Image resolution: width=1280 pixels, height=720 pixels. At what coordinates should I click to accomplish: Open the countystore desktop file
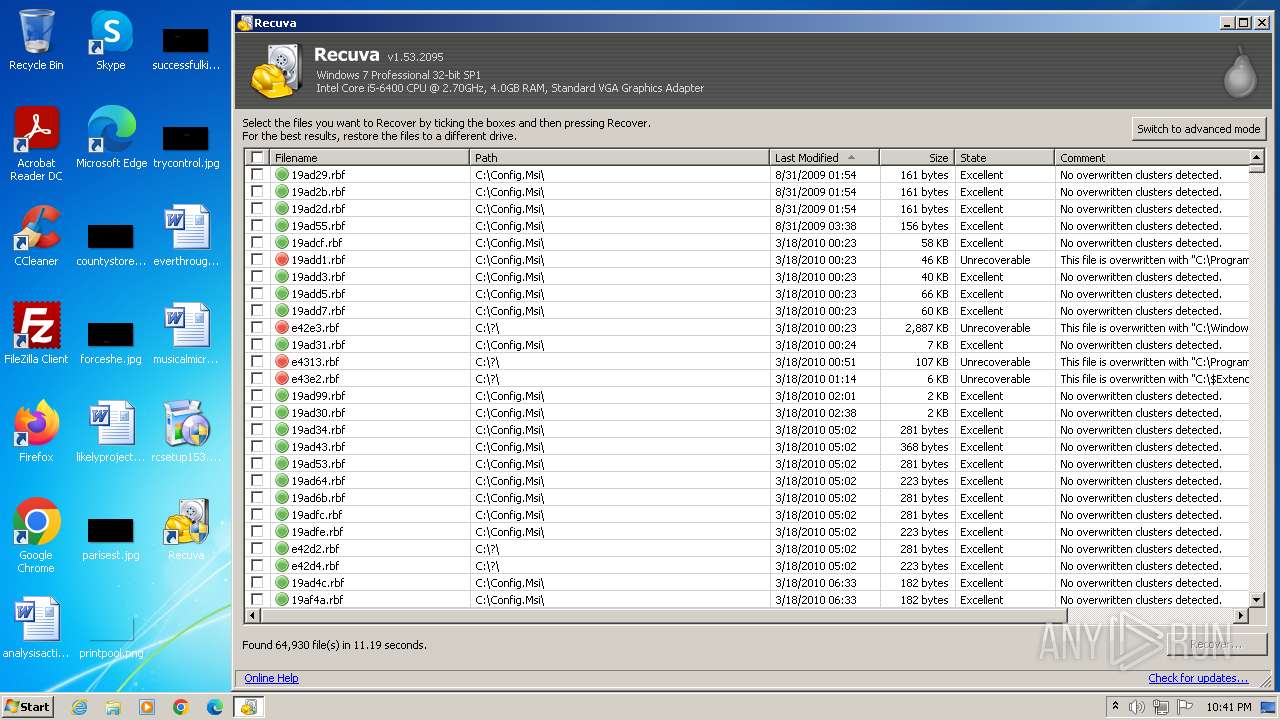tap(111, 244)
